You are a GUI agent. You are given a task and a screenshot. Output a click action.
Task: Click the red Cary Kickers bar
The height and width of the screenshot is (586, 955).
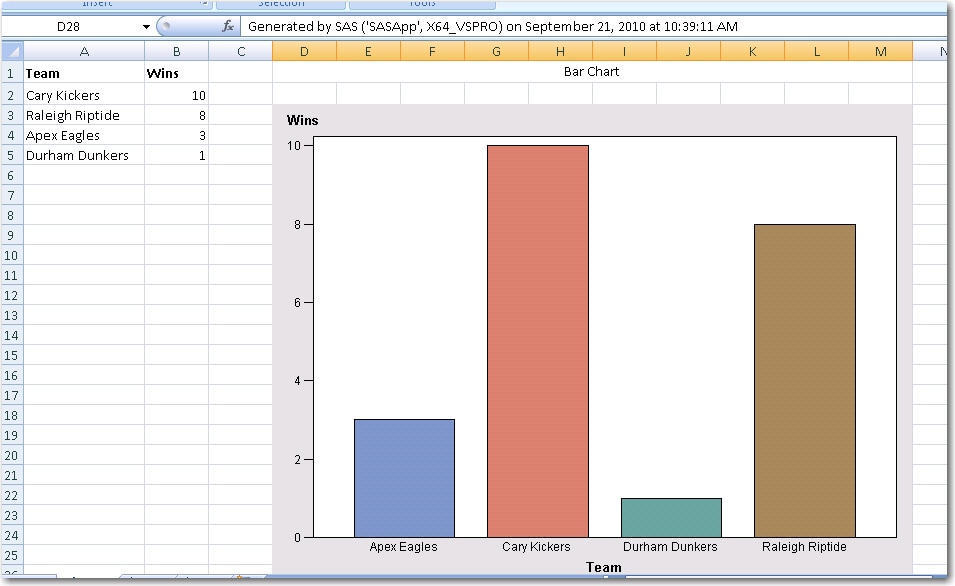[537, 341]
